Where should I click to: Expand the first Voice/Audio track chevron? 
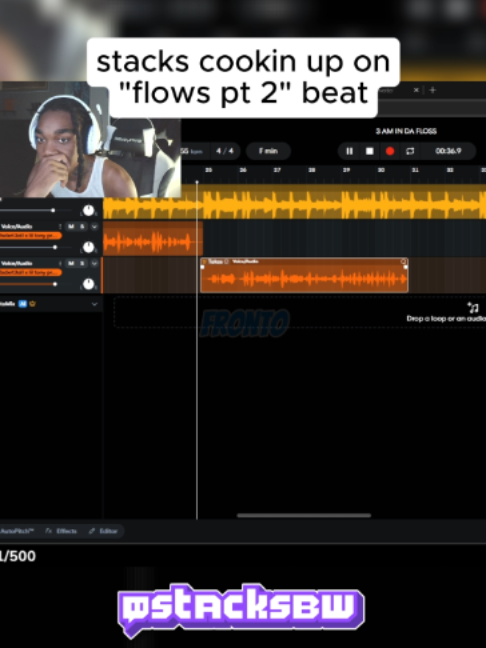click(94, 226)
